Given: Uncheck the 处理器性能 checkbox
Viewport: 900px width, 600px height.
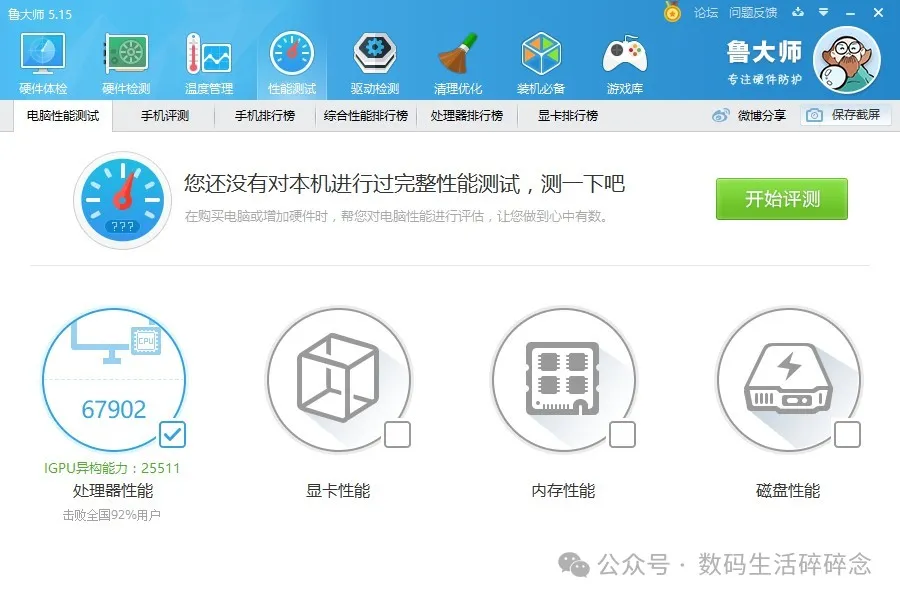Looking at the screenshot, I should coord(172,435).
